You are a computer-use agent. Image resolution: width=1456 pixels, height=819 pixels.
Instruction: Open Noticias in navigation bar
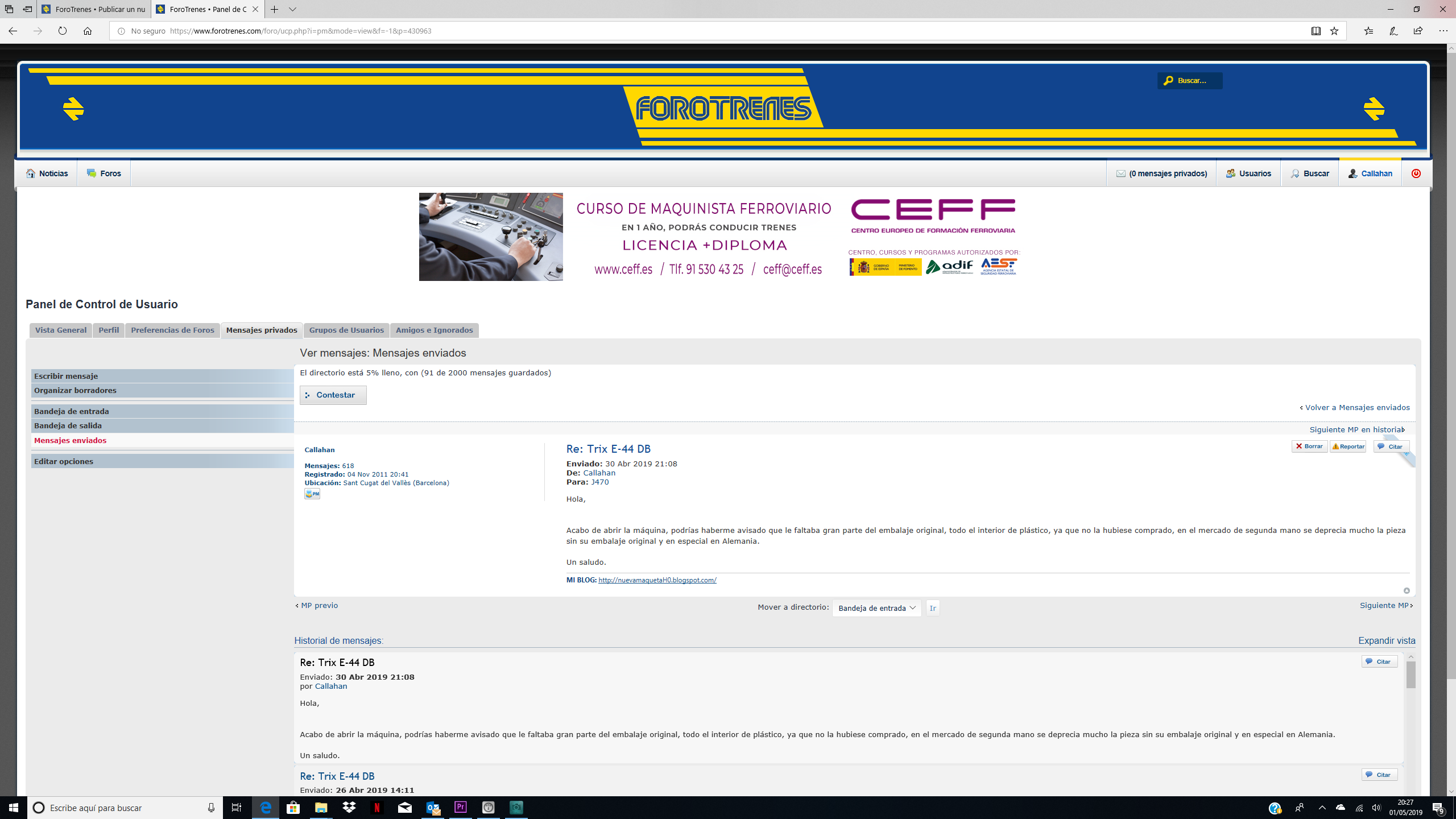[x=47, y=173]
